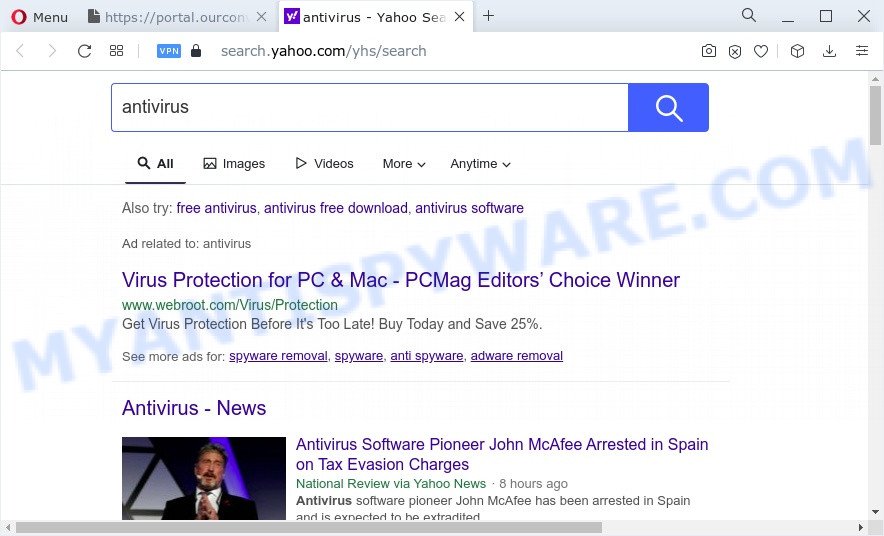Open 'free antivirus' suggestion link

[x=216, y=208]
